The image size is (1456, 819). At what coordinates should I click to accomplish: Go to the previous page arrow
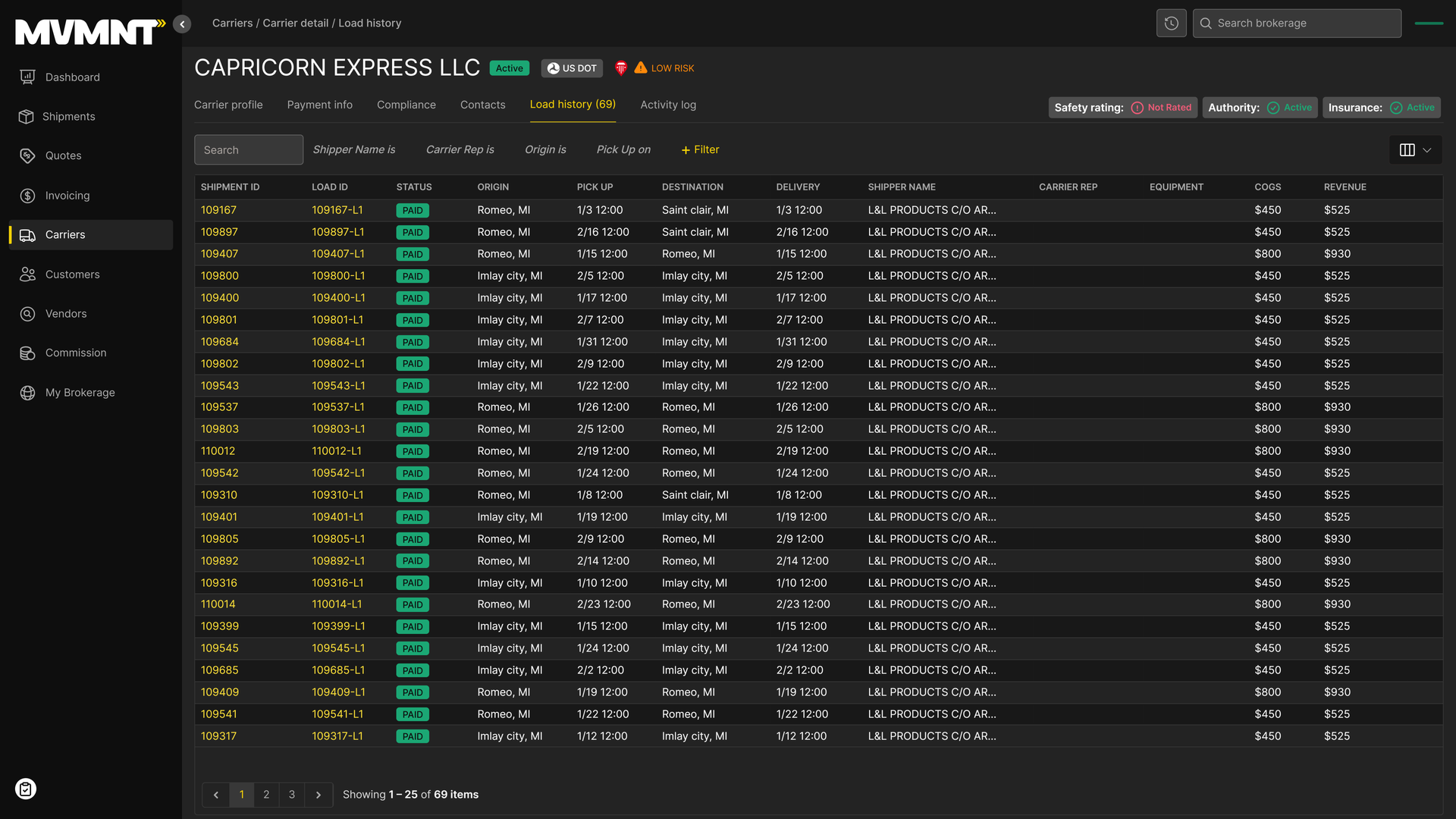[x=216, y=795]
